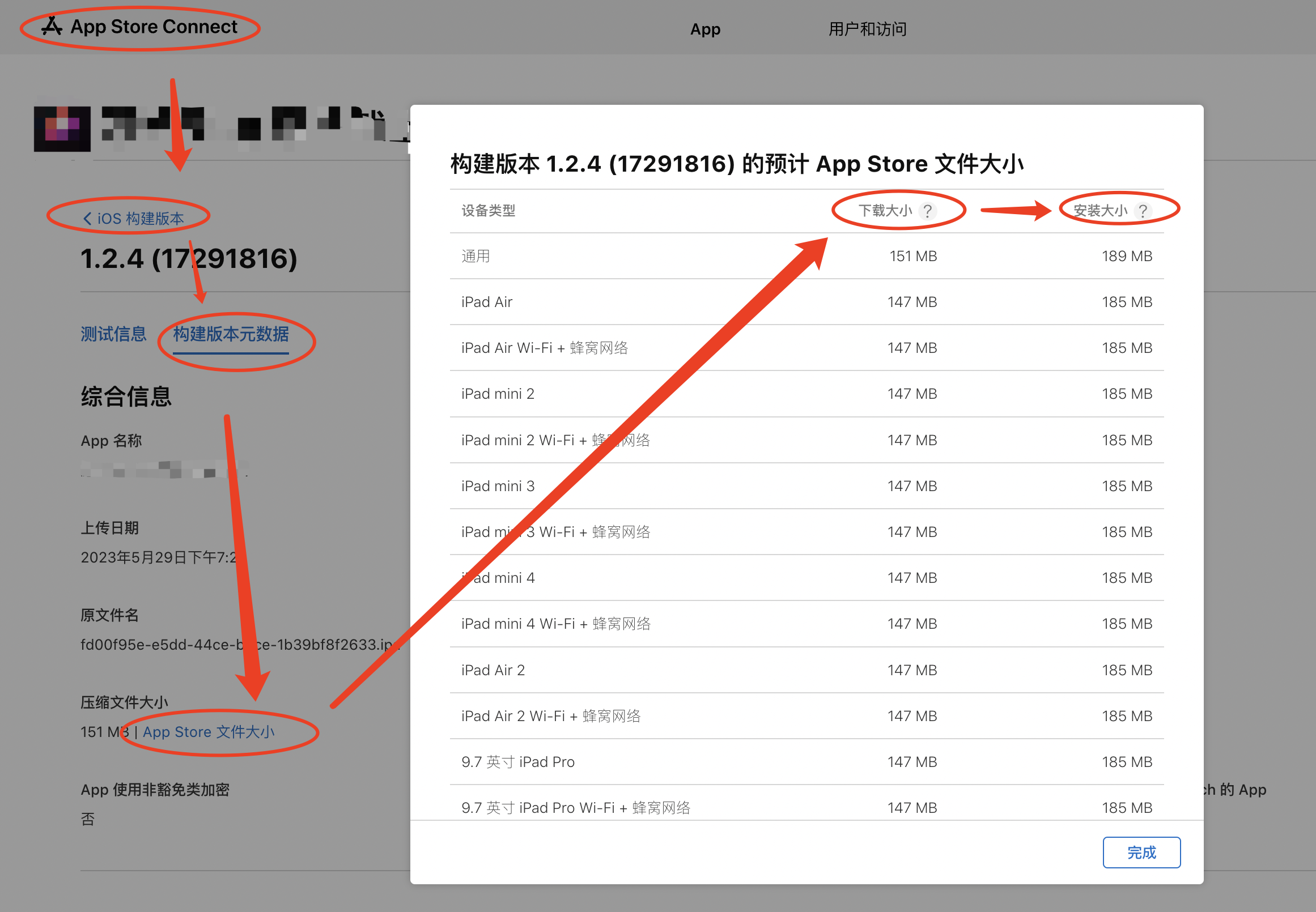Click the 设备类型 column header
Viewport: 1316px width, 912px height.
pos(488,211)
